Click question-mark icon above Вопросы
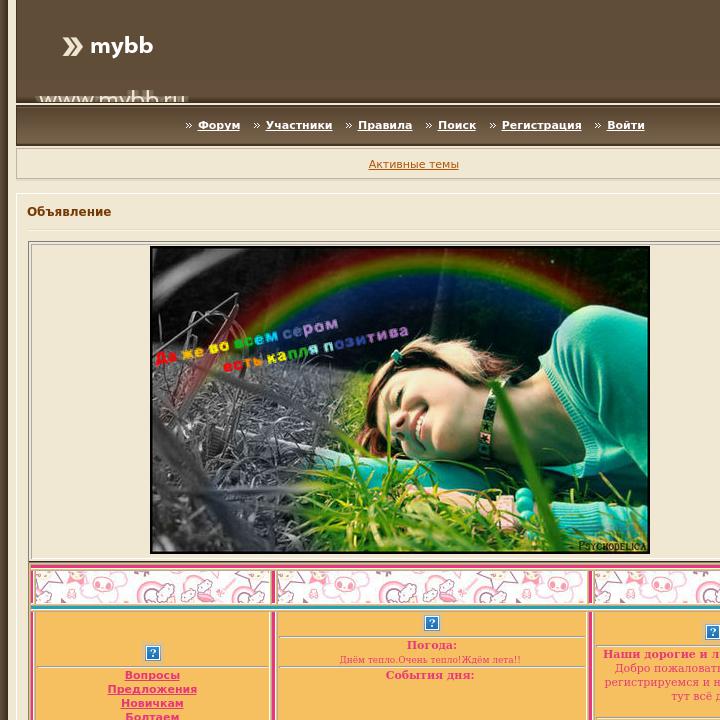 tap(153, 652)
